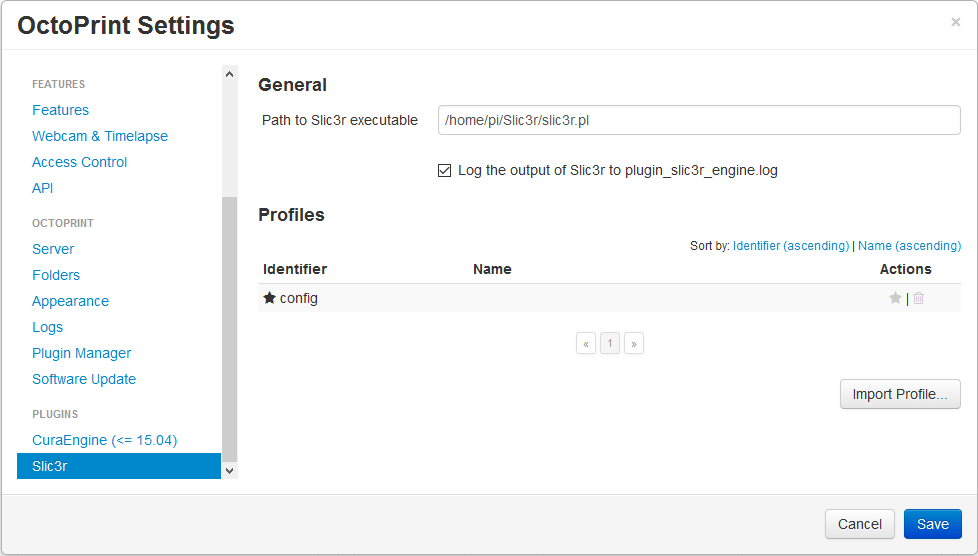Go to next page of profiles
Viewport: 978px width, 556px height.
point(634,343)
